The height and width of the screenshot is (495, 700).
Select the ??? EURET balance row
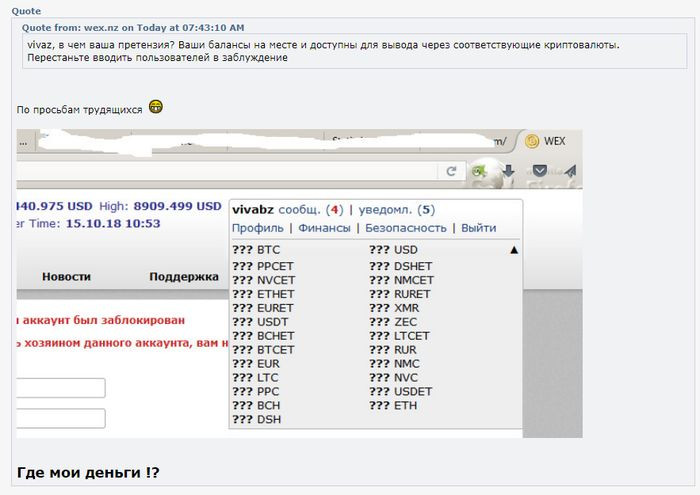click(263, 308)
